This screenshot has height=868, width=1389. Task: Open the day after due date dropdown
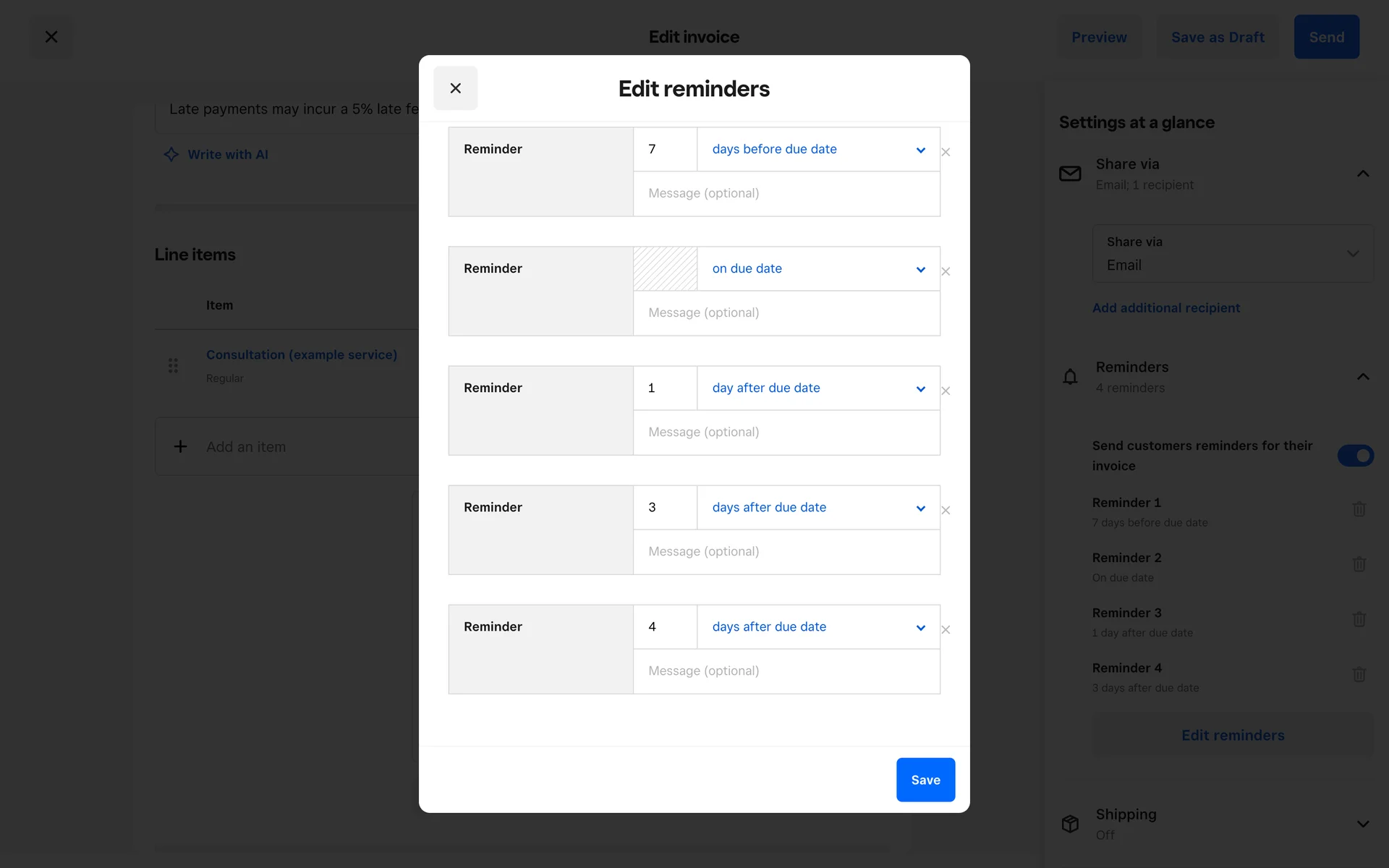tap(818, 388)
